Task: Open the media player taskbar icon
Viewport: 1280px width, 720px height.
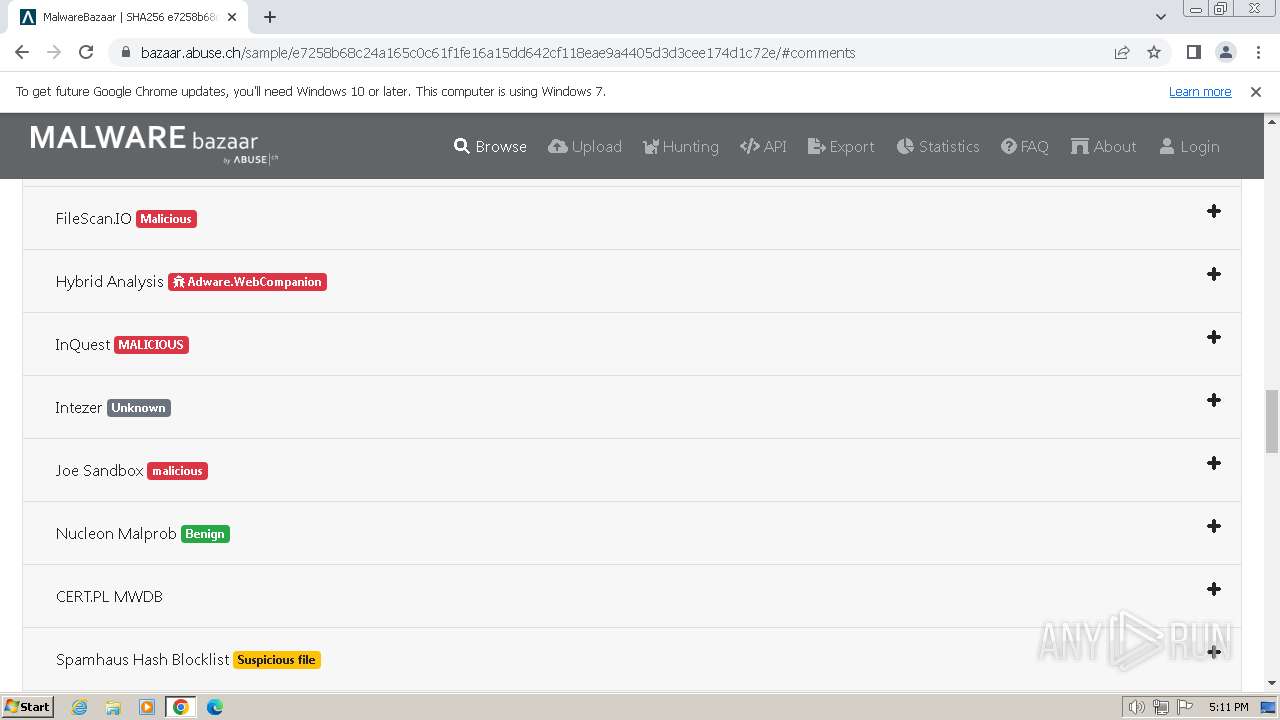Action: pos(147,707)
